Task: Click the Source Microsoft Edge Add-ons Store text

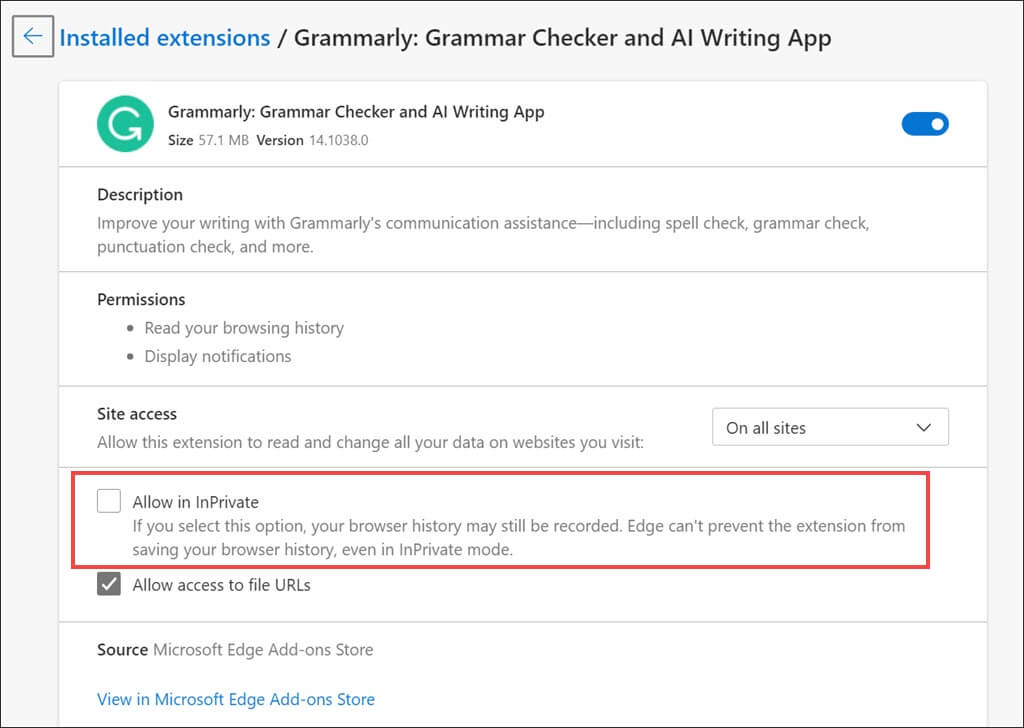Action: click(x=235, y=650)
